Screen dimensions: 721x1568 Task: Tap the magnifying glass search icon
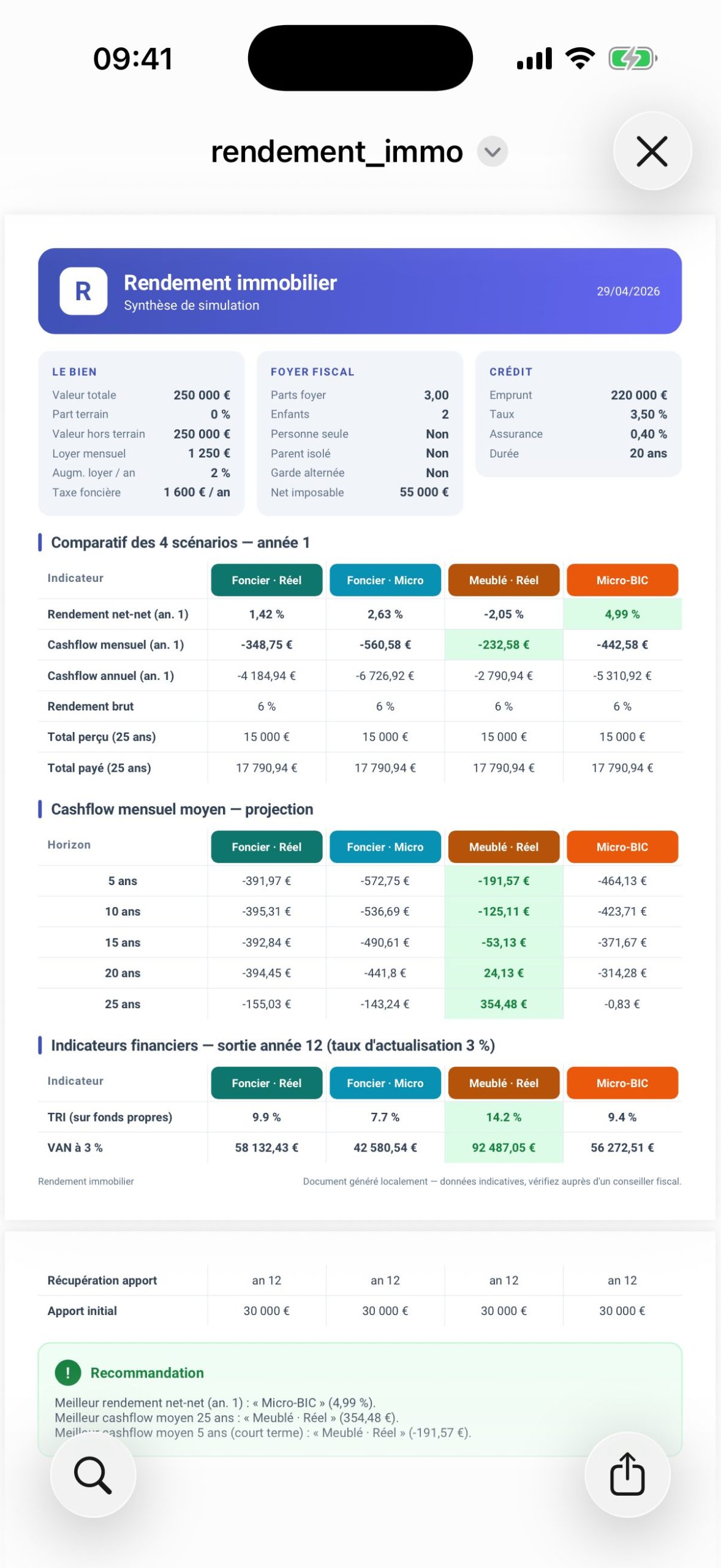93,1475
